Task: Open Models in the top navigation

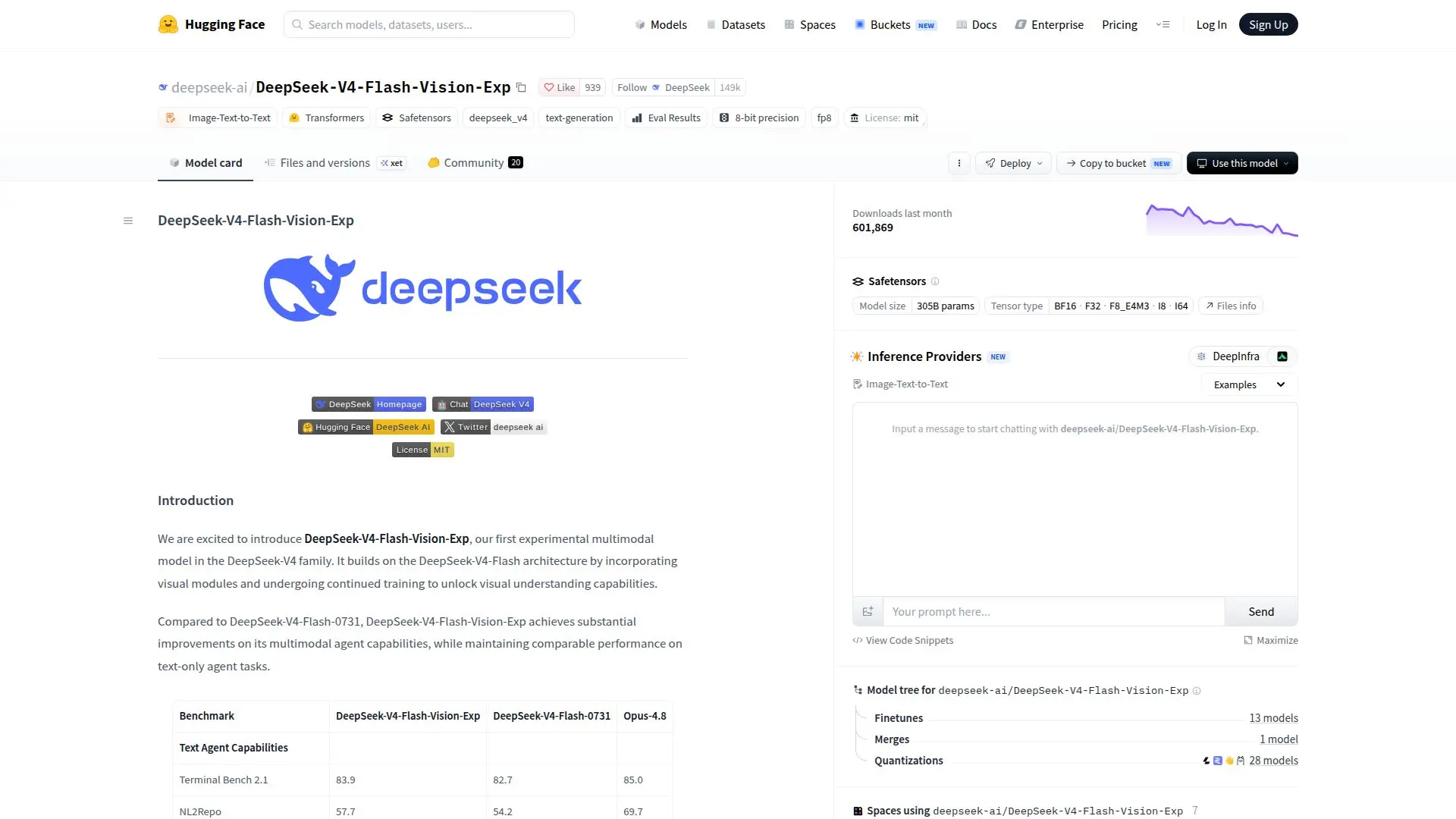Action: (x=661, y=24)
